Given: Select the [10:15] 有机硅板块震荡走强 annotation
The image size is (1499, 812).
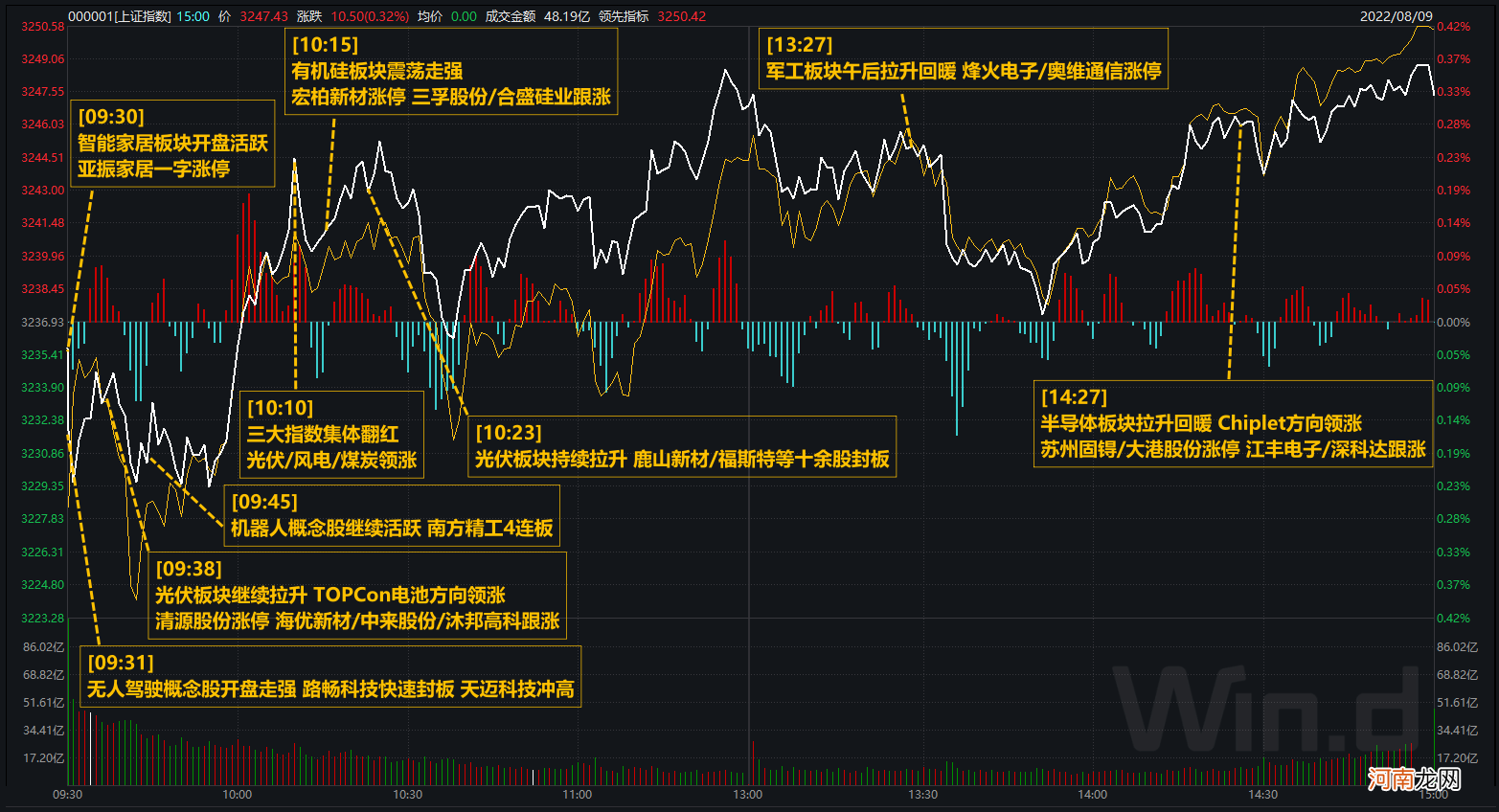Looking at the screenshot, I should (451, 71).
